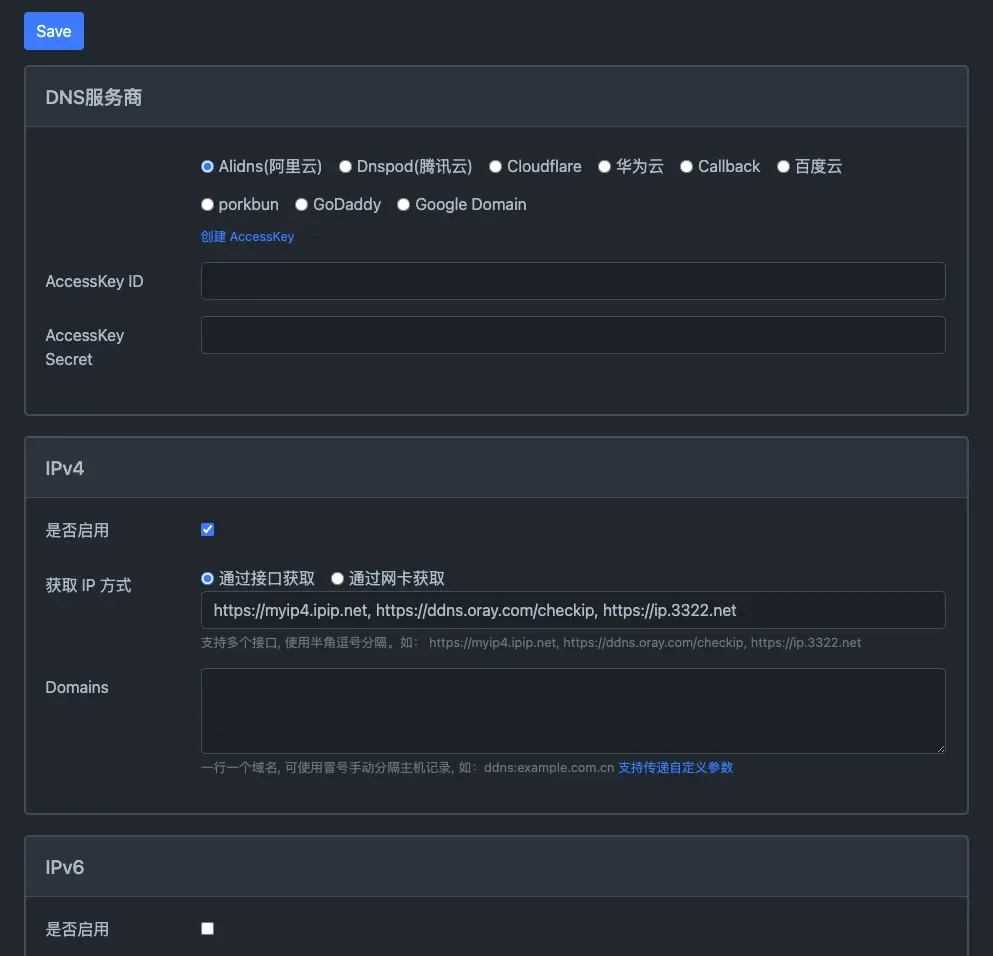
Task: Enable the IPv6 是否启用 checkbox
Action: pyautogui.click(x=208, y=929)
